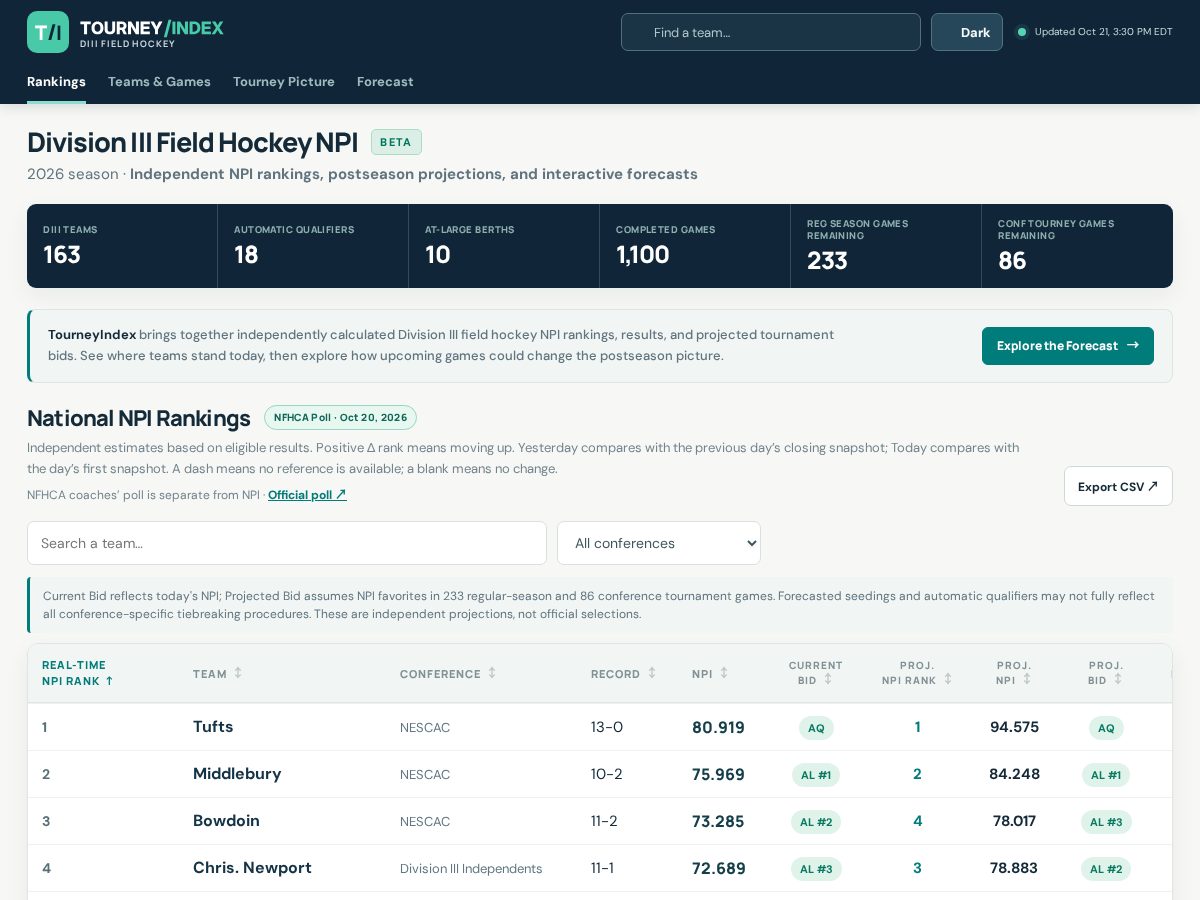Screen dimensions: 1200x900
Task: Click the green update status dot
Action: click(1022, 32)
